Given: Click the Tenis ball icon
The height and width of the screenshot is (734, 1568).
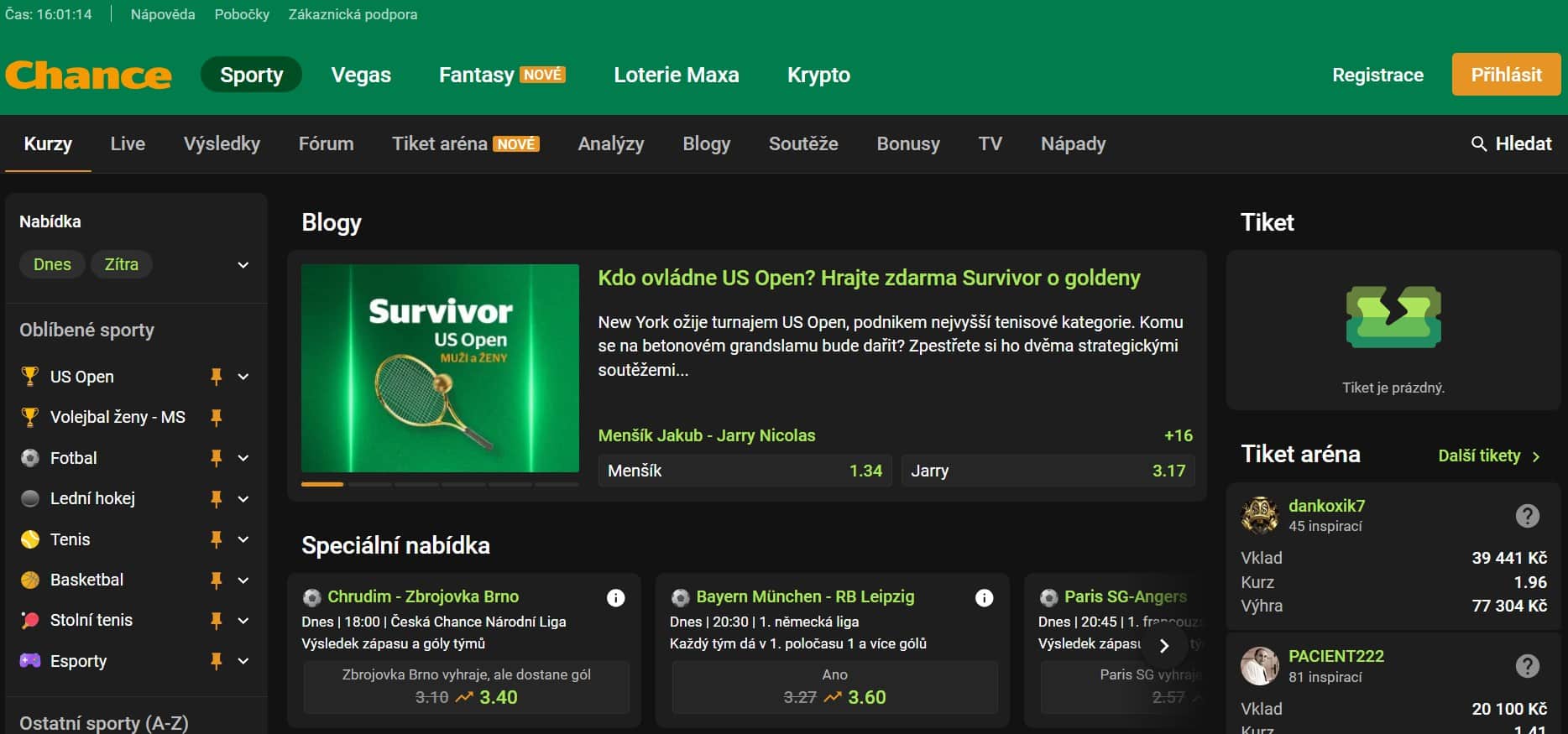Looking at the screenshot, I should [30, 539].
